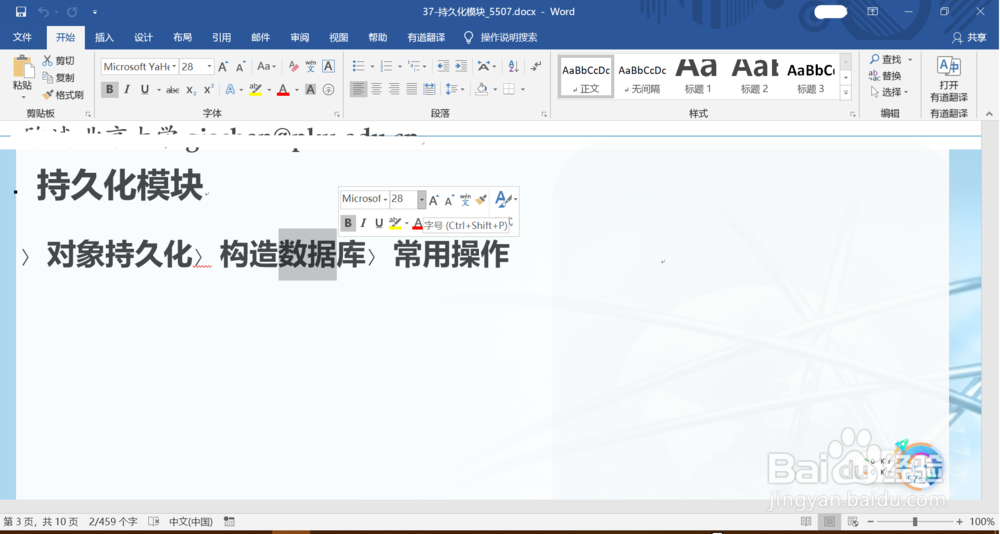Switch to the 设计 tab
The height and width of the screenshot is (534, 1000).
[x=143, y=38]
